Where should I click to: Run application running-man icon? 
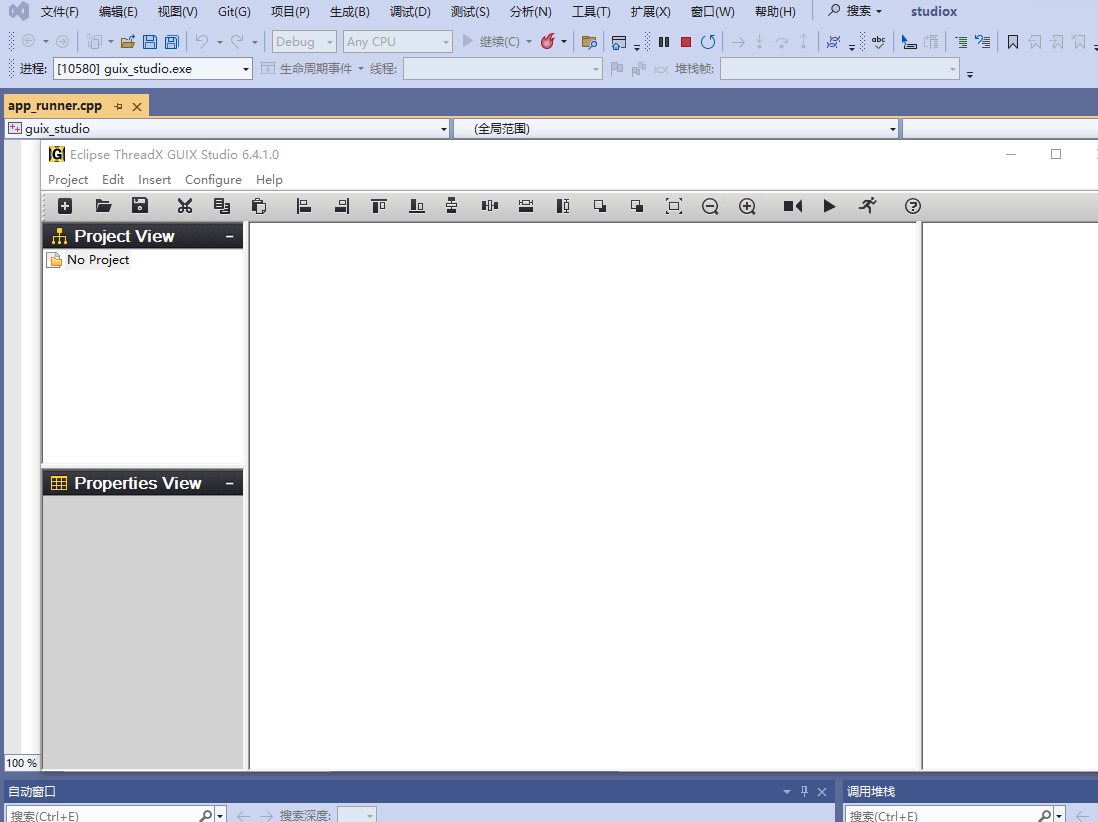pyautogui.click(x=868, y=206)
